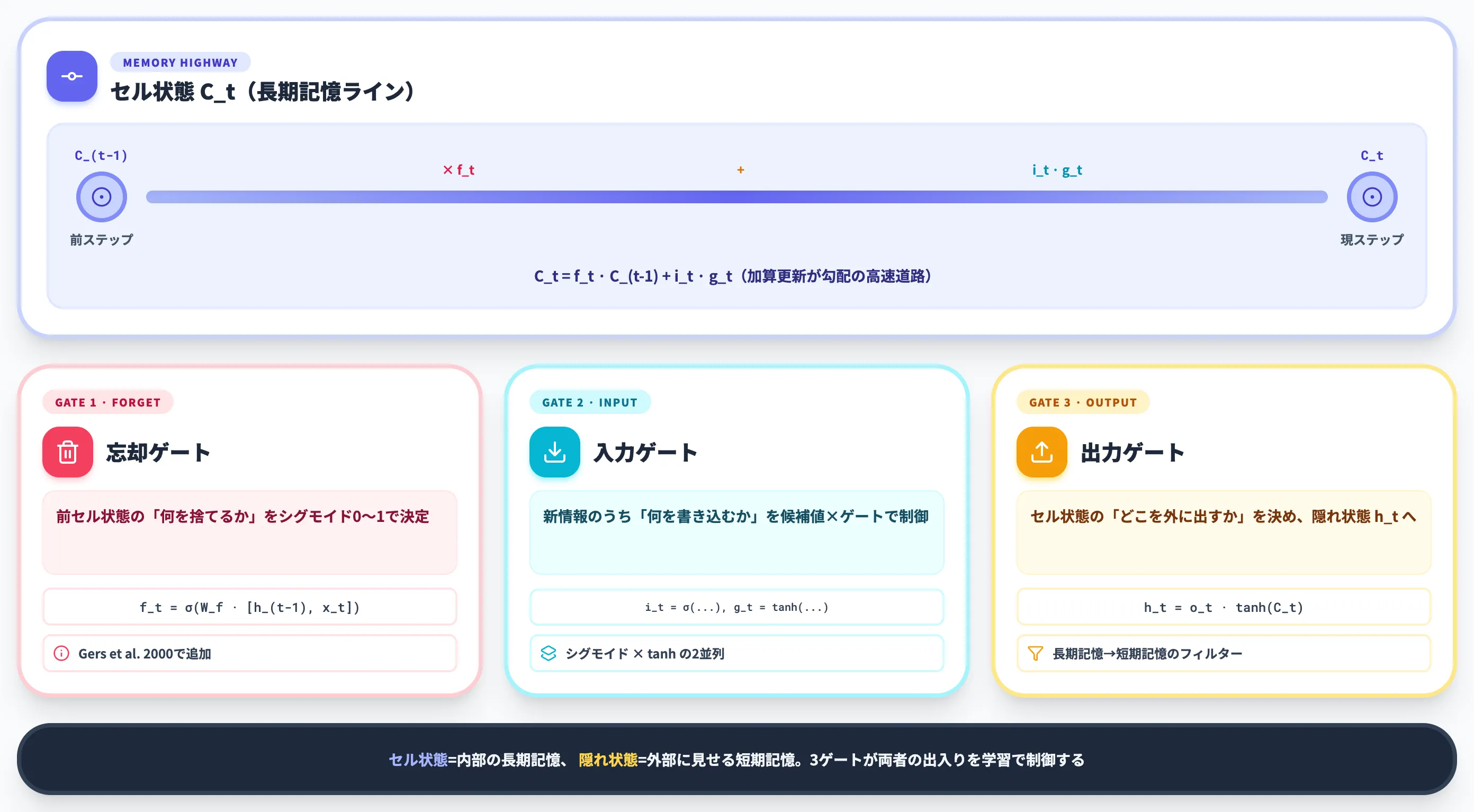This screenshot has height=812, width=1474.
Task: Click the highlighted word セル状態 in the footer
Action: click(x=418, y=760)
